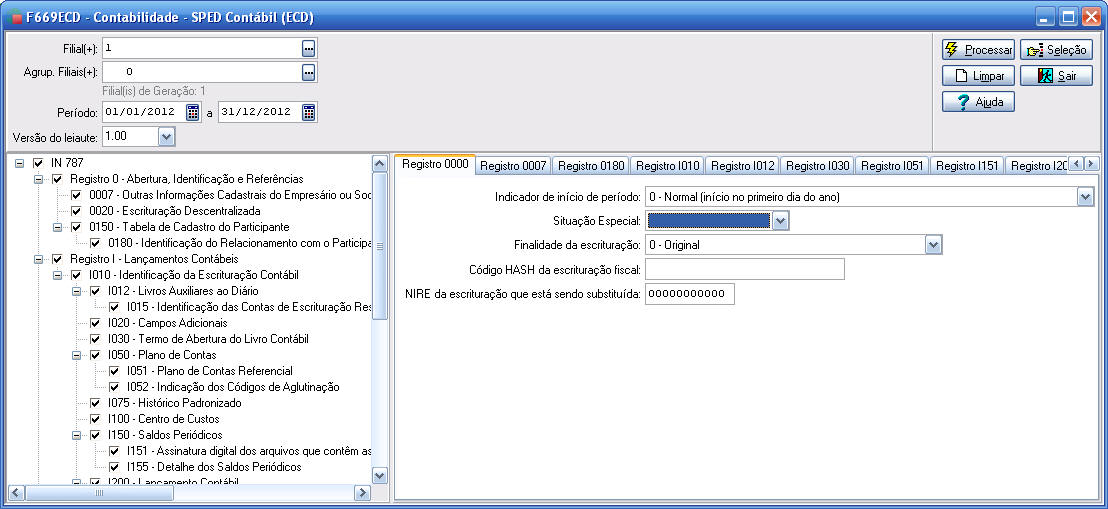Uncheck I100 Centro de Custos checkbox
The height and width of the screenshot is (509, 1108).
95,419
